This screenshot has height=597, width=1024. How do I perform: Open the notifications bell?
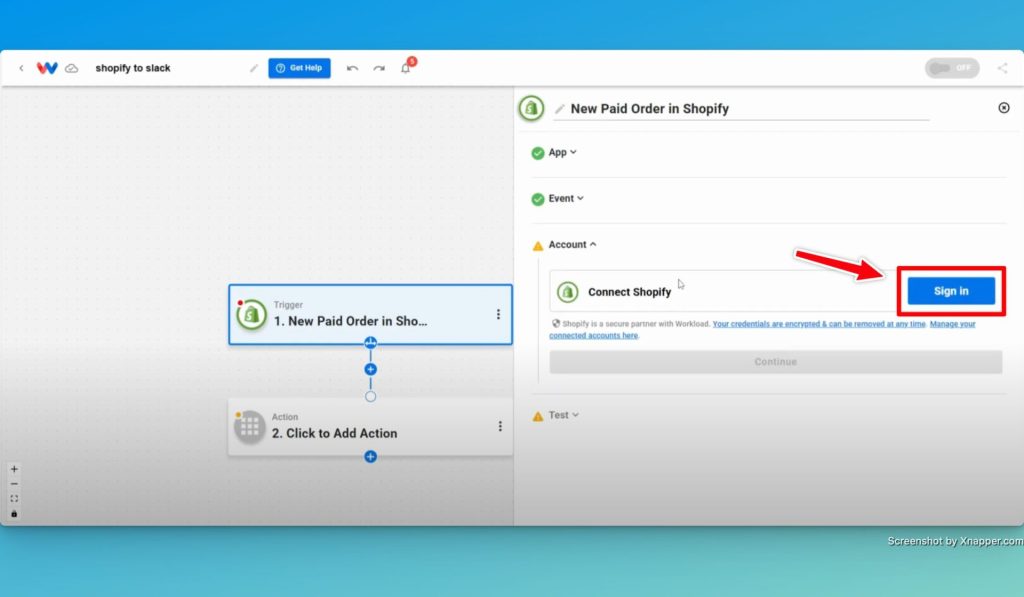click(x=406, y=68)
